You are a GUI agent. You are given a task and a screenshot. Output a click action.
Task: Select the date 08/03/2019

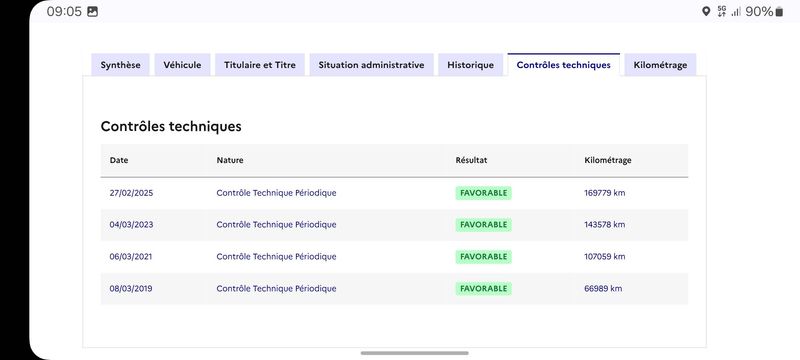(x=131, y=289)
